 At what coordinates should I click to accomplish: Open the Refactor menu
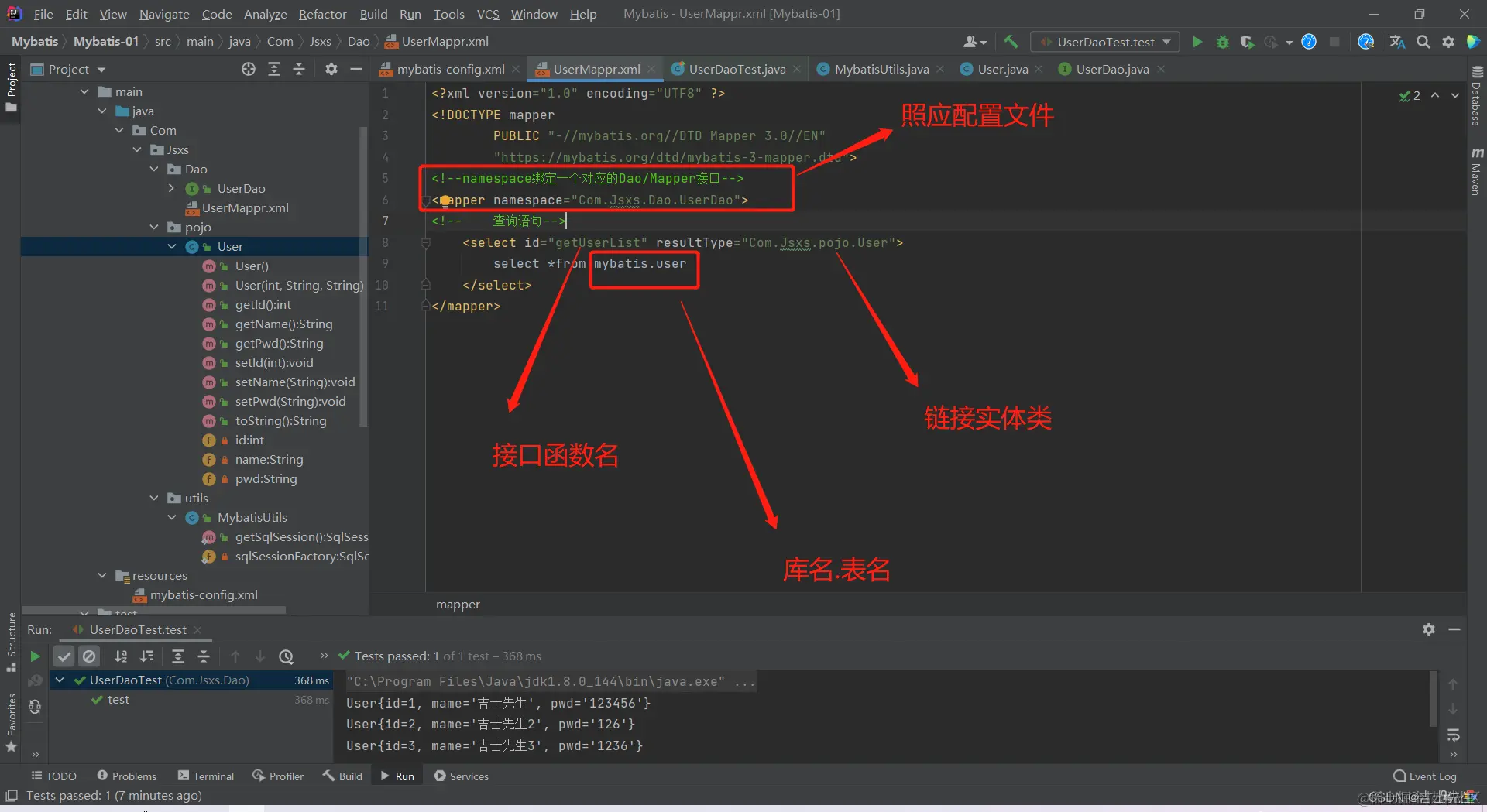pyautogui.click(x=322, y=14)
